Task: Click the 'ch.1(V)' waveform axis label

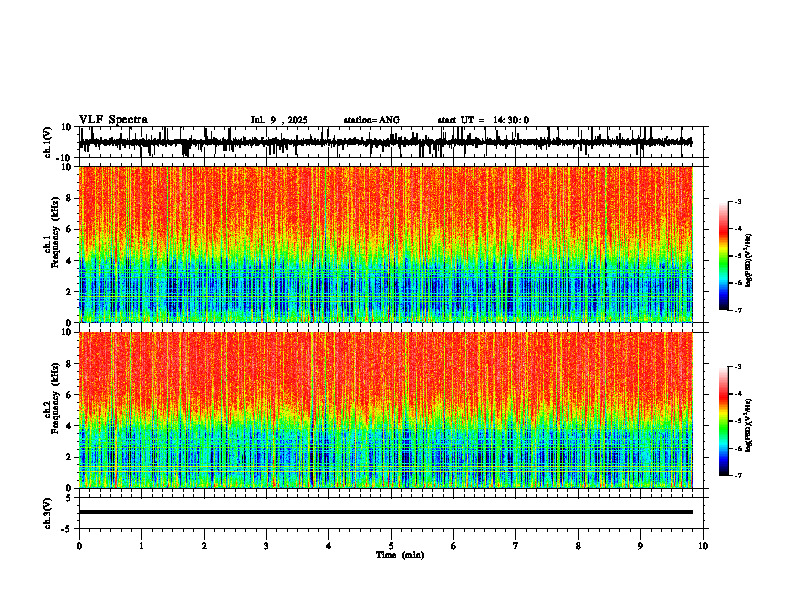Action: (x=48, y=142)
